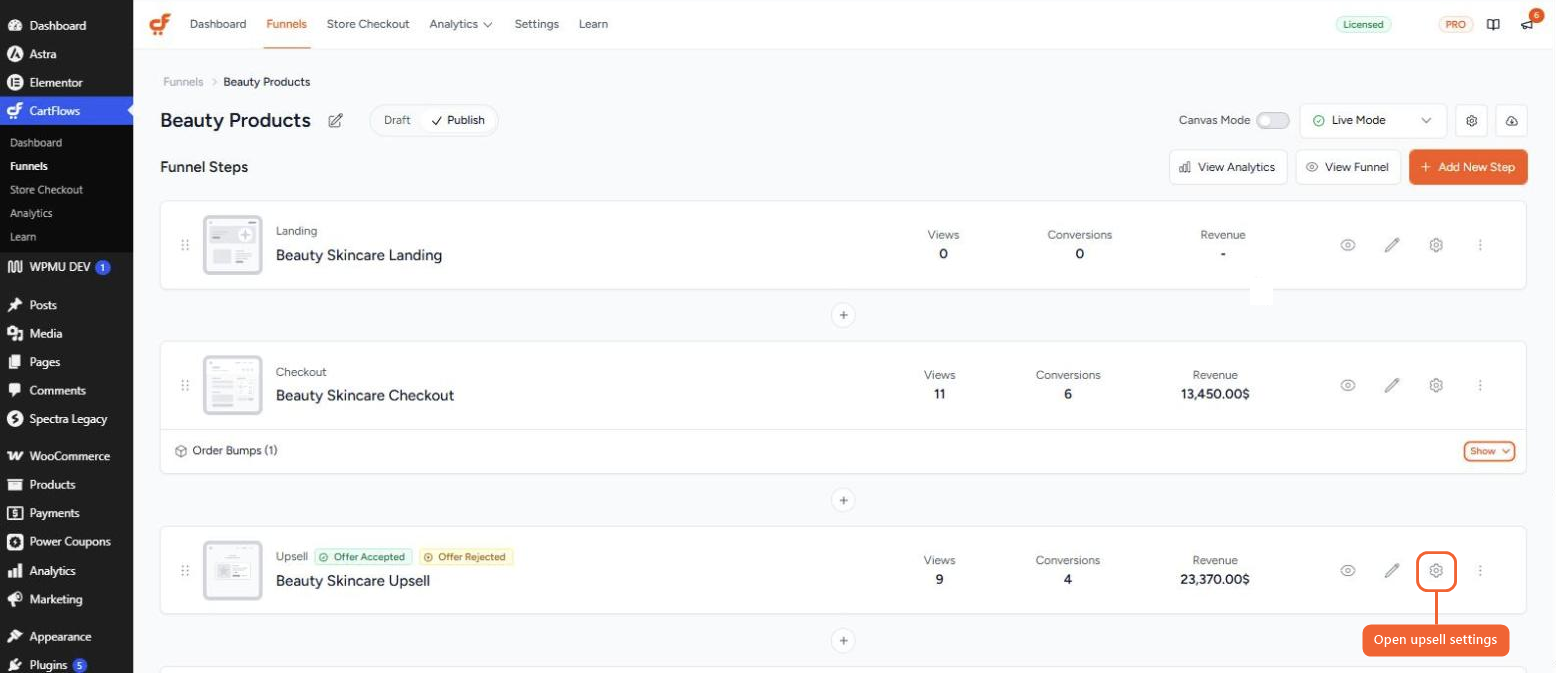Click the CartFlows logo icon
1556x673 pixels.
(159, 24)
